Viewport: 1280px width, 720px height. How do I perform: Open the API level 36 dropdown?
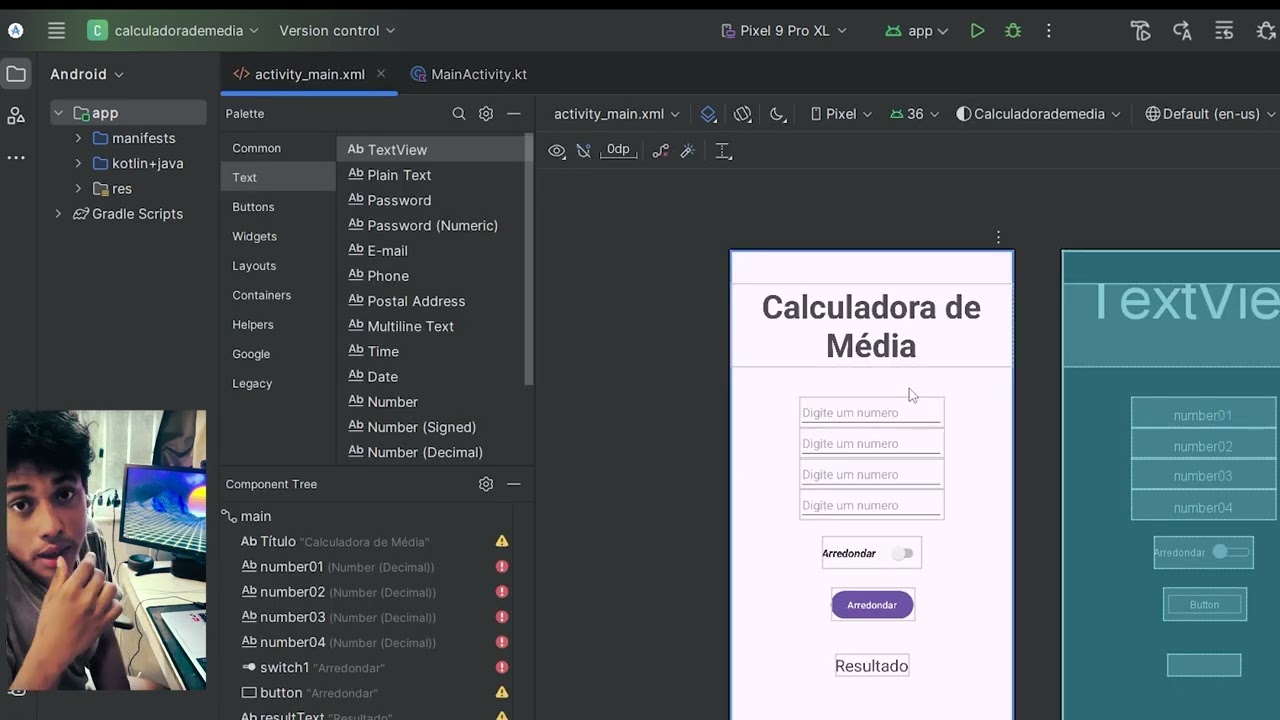click(x=914, y=114)
